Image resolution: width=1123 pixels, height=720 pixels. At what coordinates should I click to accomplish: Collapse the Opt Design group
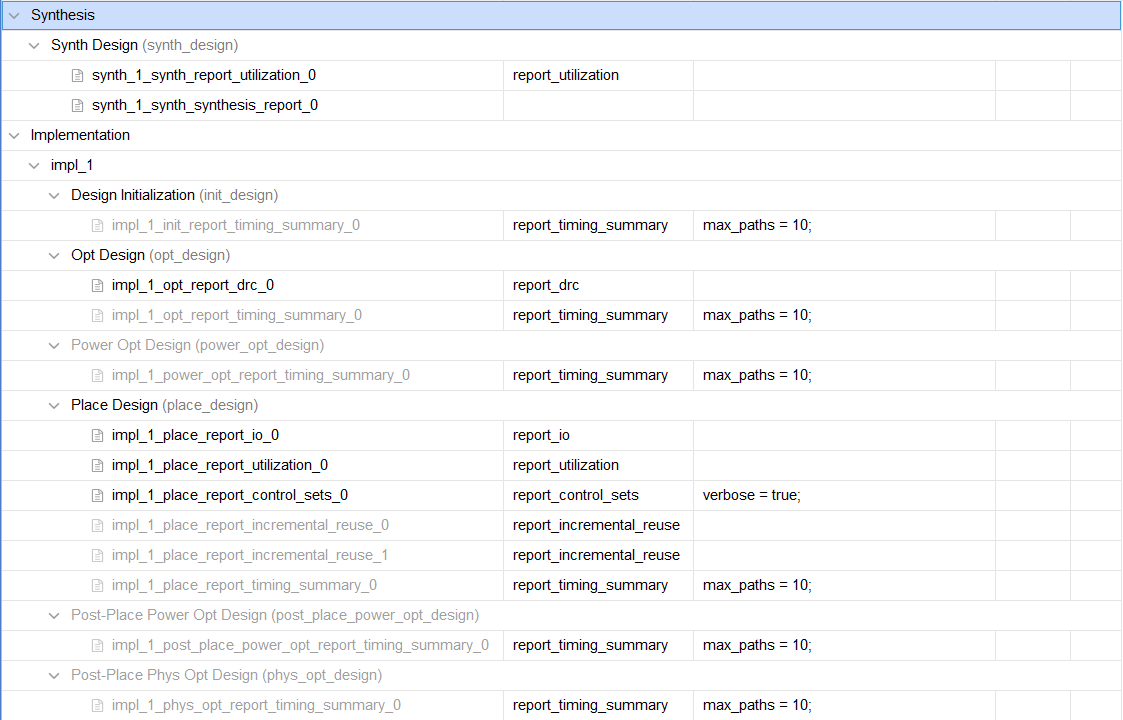click(x=54, y=255)
